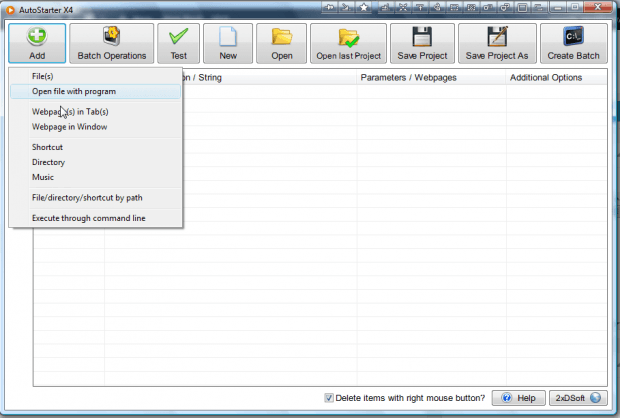This screenshot has height=418, width=620.
Task: Click the Add button with the plus icon
Action: [x=37, y=43]
